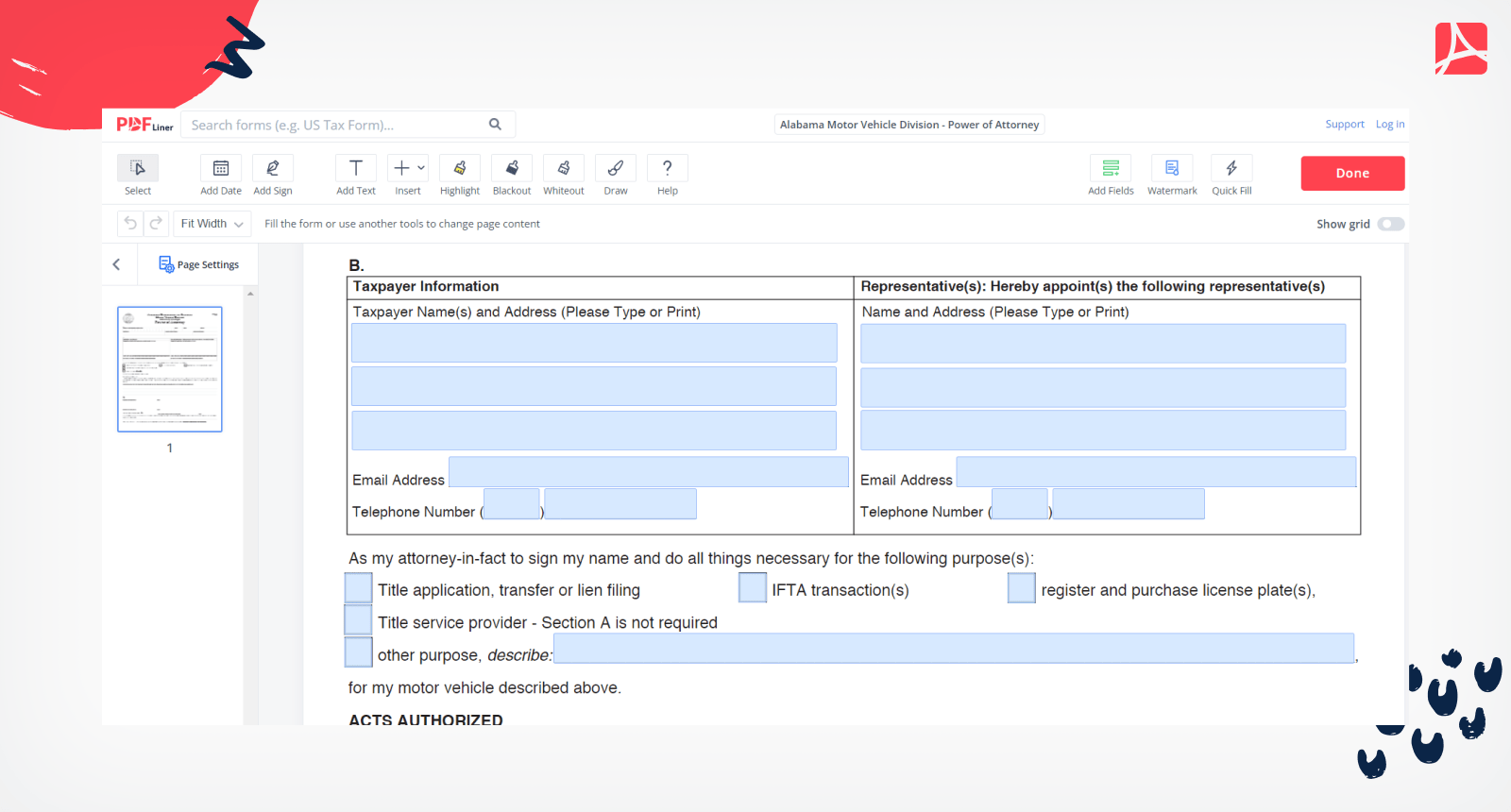
Task: Click taxpayer telephone number field
Action: tap(620, 504)
